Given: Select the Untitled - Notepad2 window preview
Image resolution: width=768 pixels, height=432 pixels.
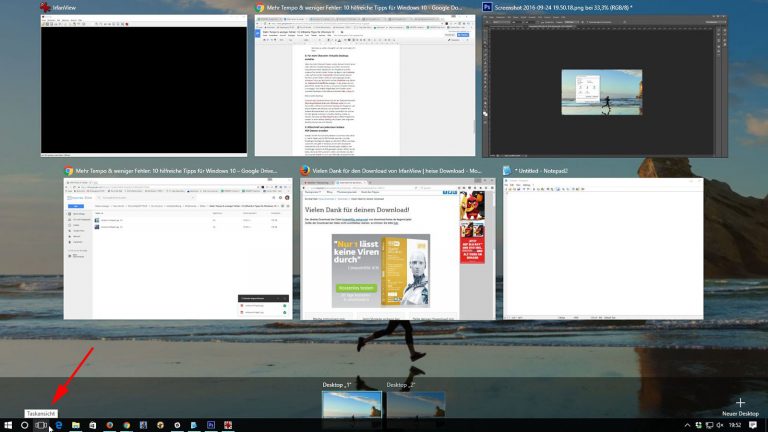Looking at the screenshot, I should [603, 249].
